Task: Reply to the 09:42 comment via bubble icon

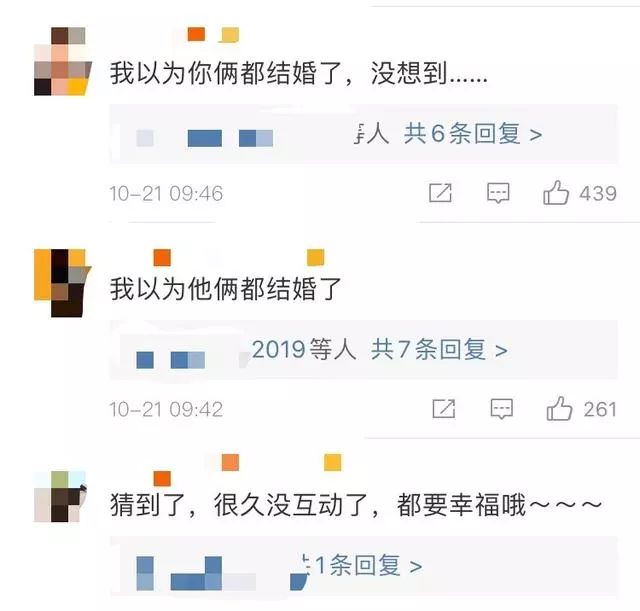Action: tap(501, 409)
